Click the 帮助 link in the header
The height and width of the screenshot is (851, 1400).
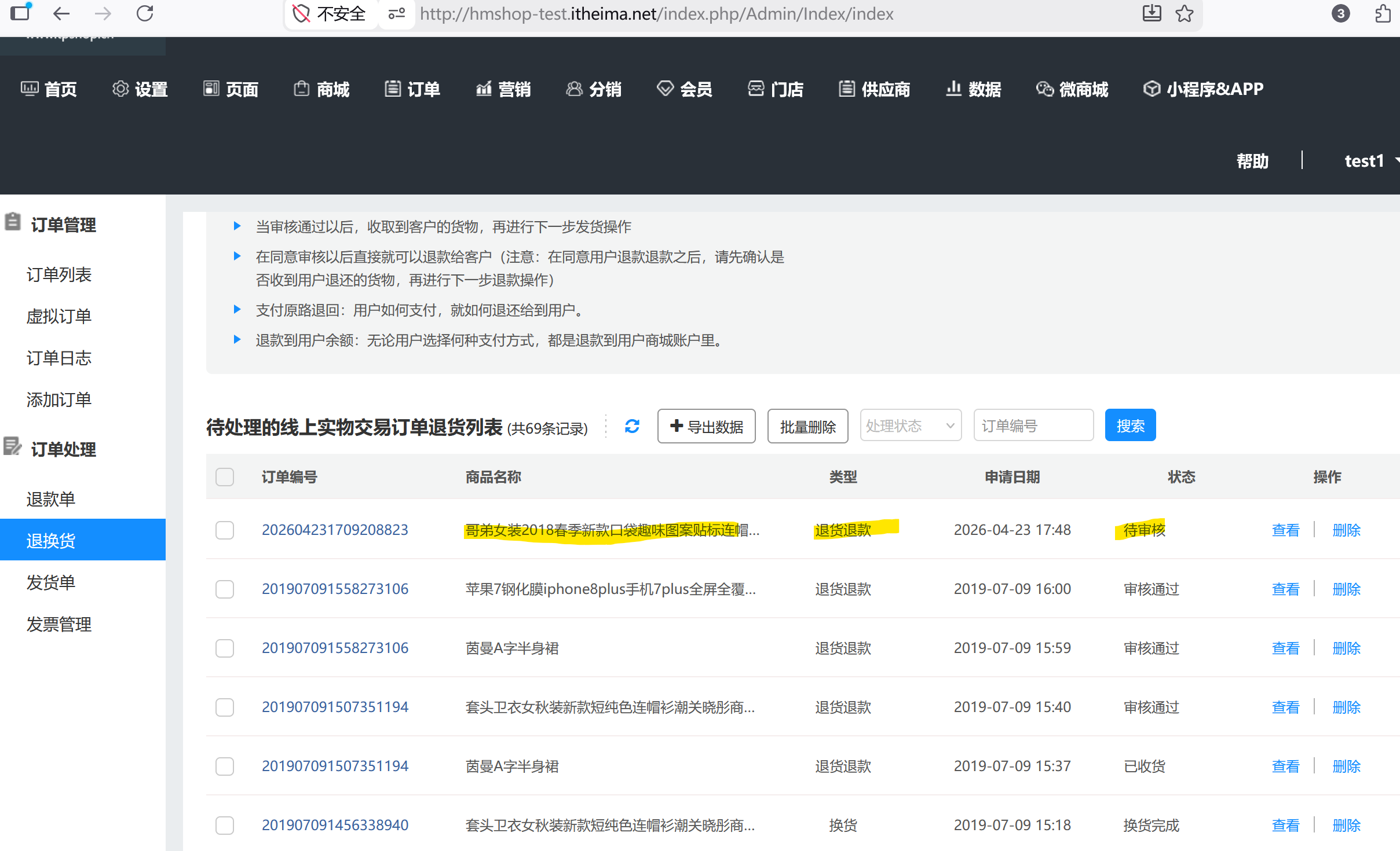1252,161
